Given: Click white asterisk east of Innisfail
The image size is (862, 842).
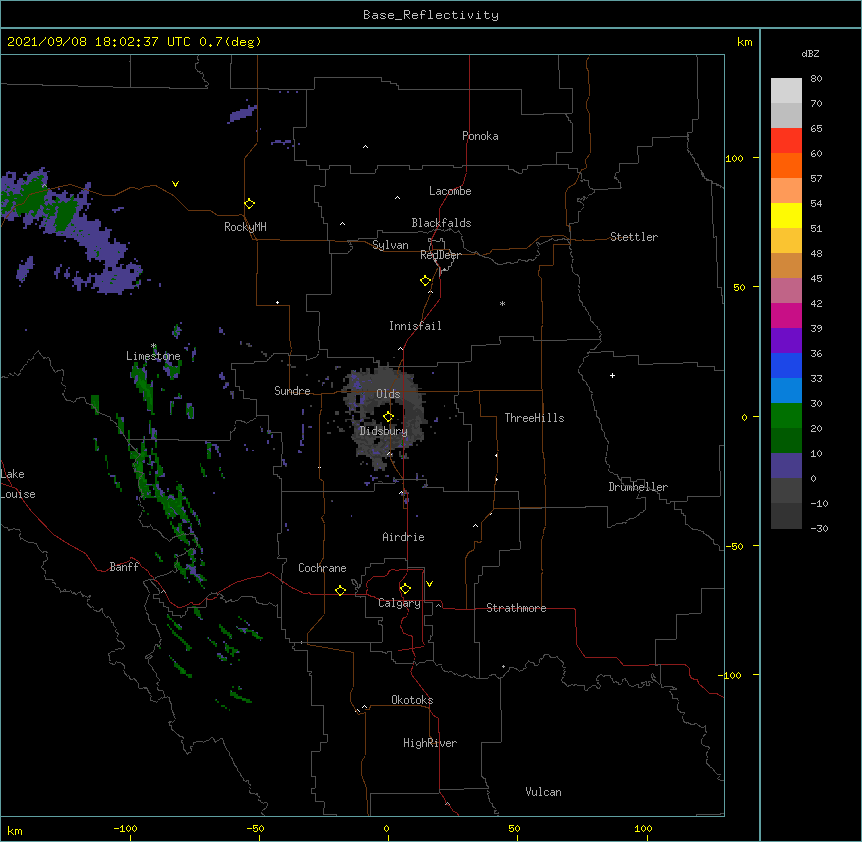Looking at the screenshot, I should (x=502, y=303).
